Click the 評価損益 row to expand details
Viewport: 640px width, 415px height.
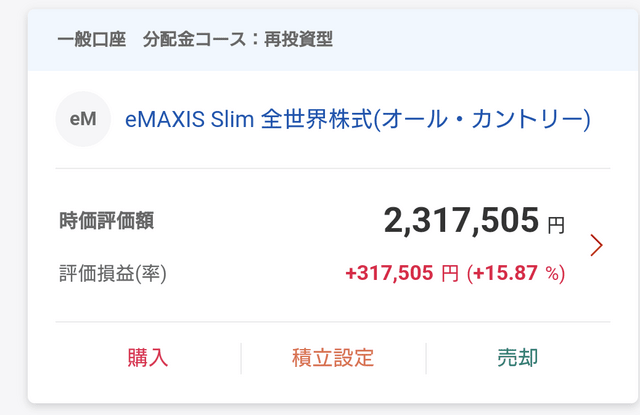tap(313, 273)
